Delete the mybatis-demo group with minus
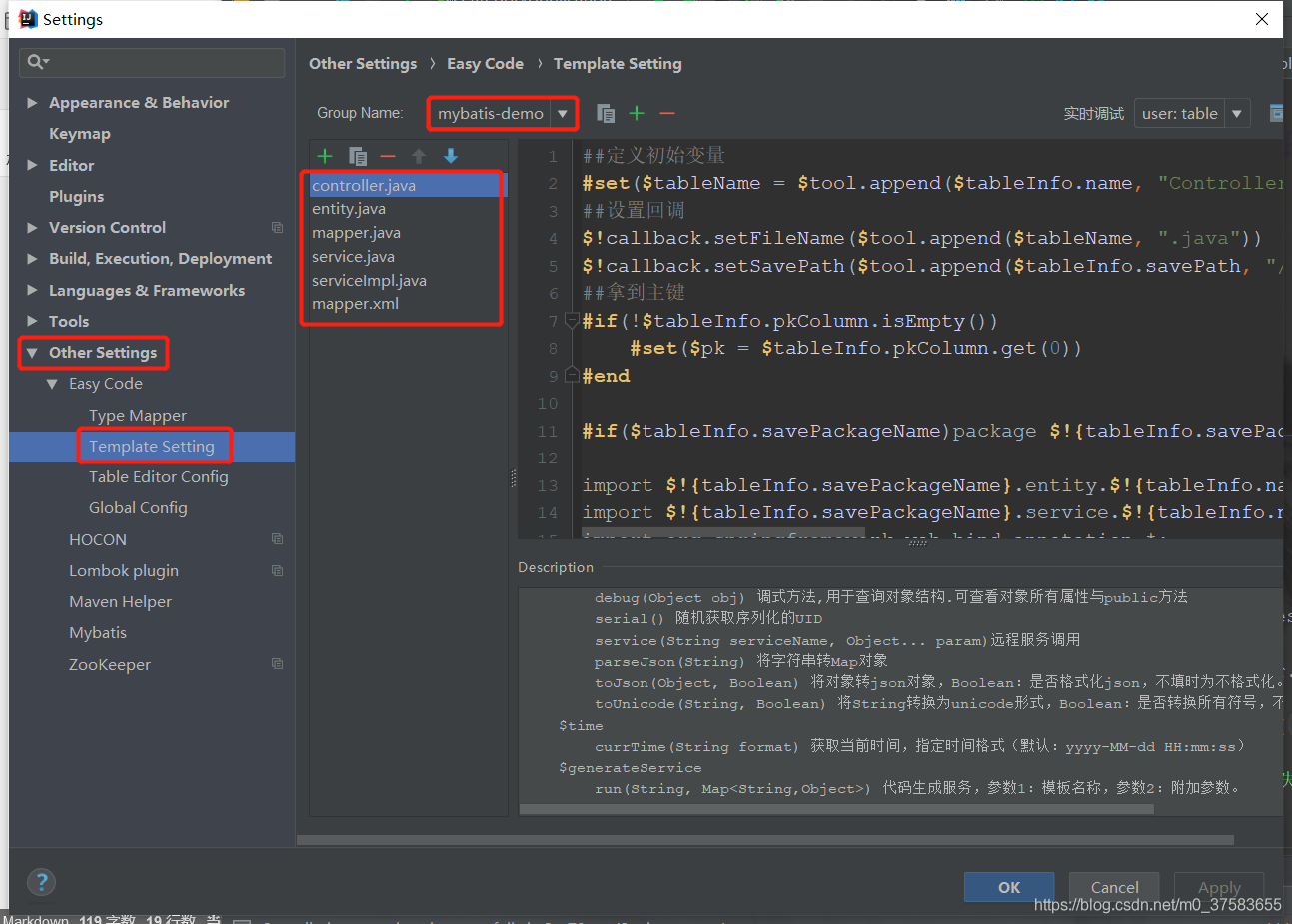 (x=666, y=113)
